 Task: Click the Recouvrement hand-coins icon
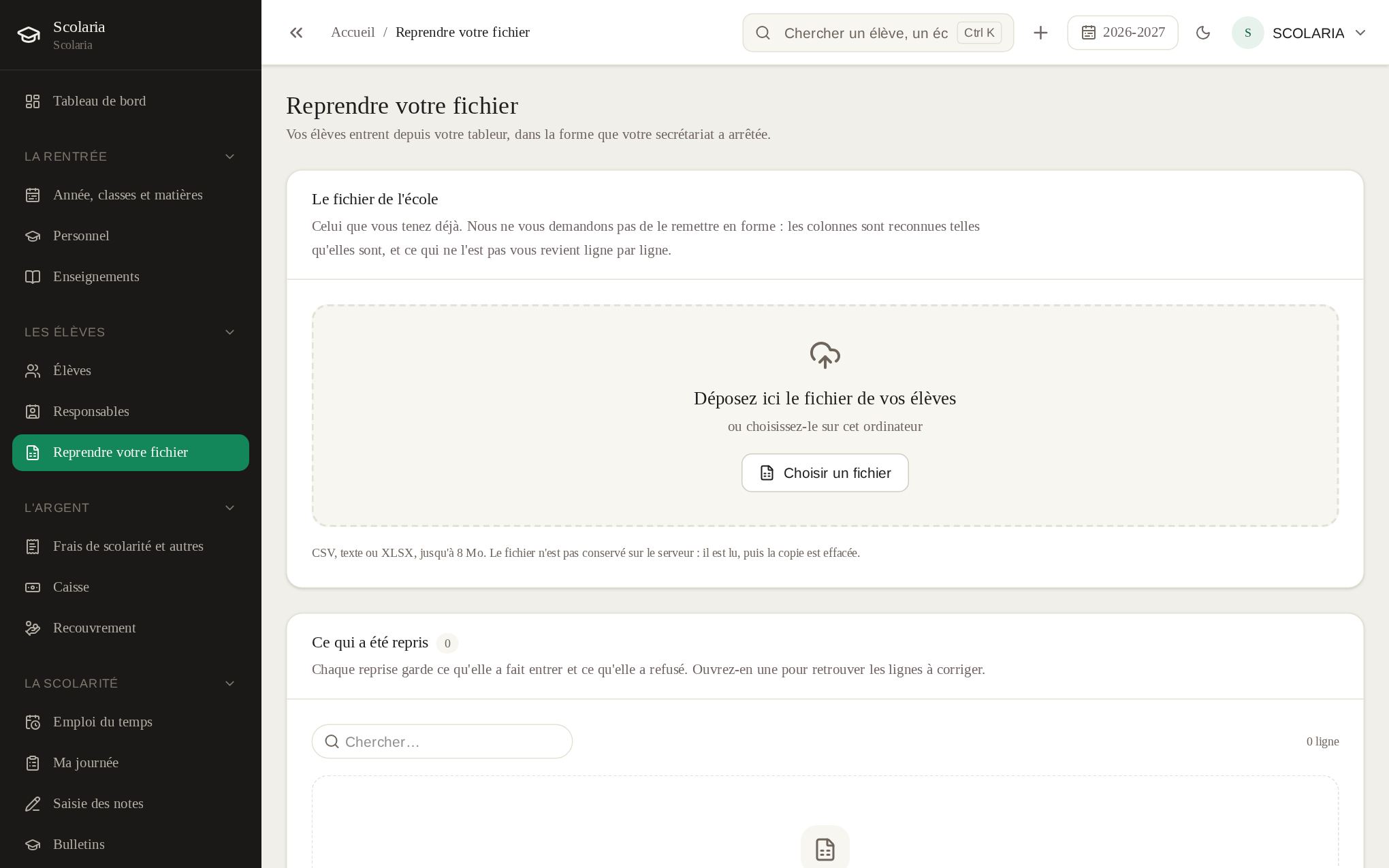coord(33,628)
